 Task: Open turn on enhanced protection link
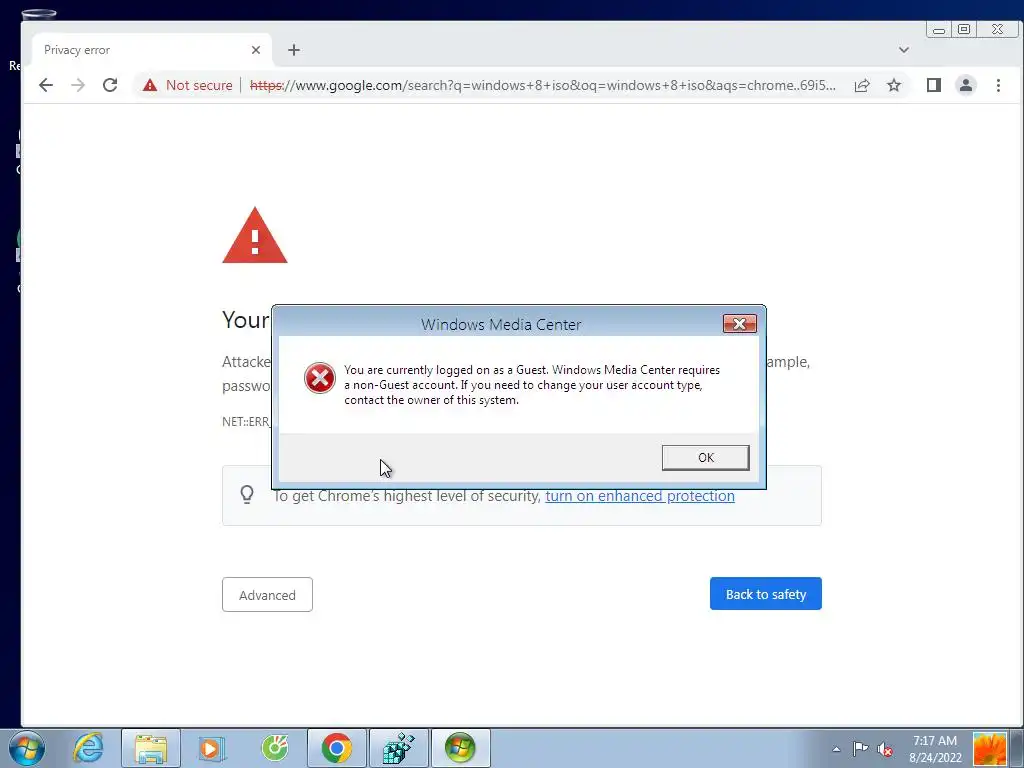[639, 496]
